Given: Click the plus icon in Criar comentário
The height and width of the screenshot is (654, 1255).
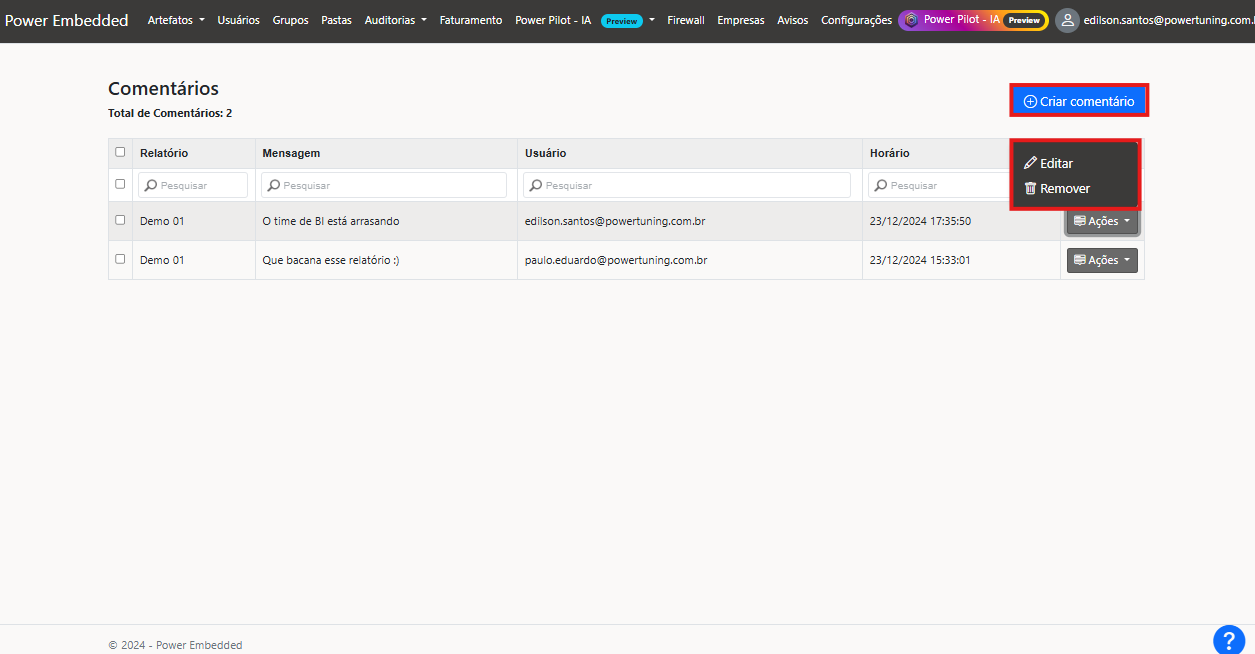Looking at the screenshot, I should [x=1030, y=102].
